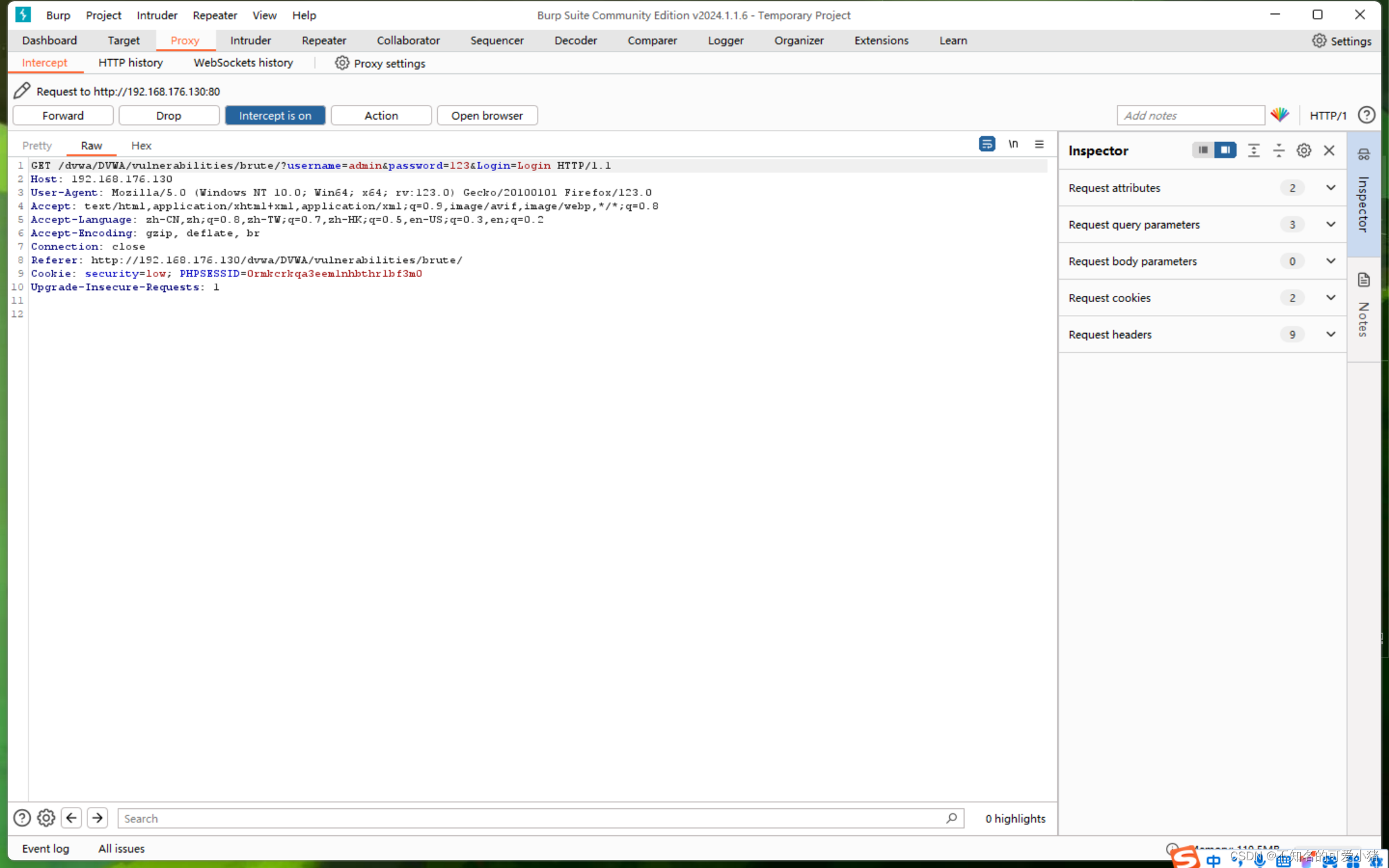Click the Search text field
1389x868 pixels.
tap(541, 818)
